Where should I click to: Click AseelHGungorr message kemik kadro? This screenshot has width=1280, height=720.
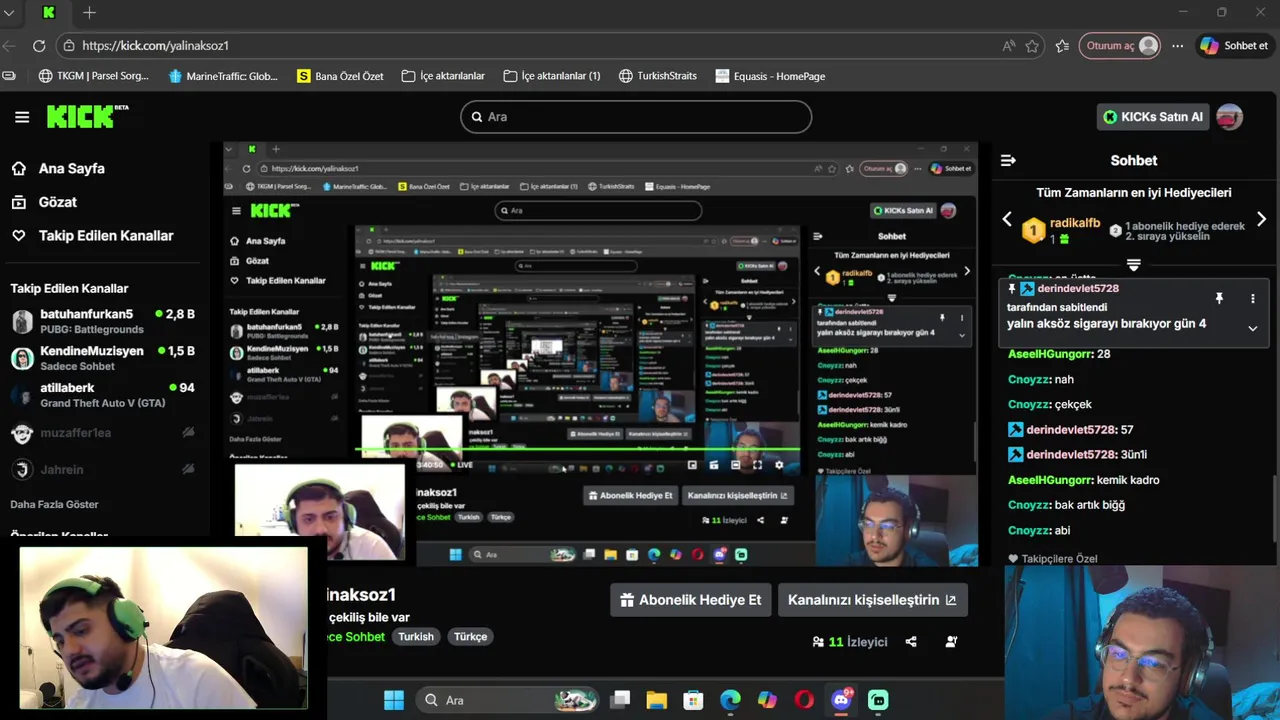tap(1084, 480)
